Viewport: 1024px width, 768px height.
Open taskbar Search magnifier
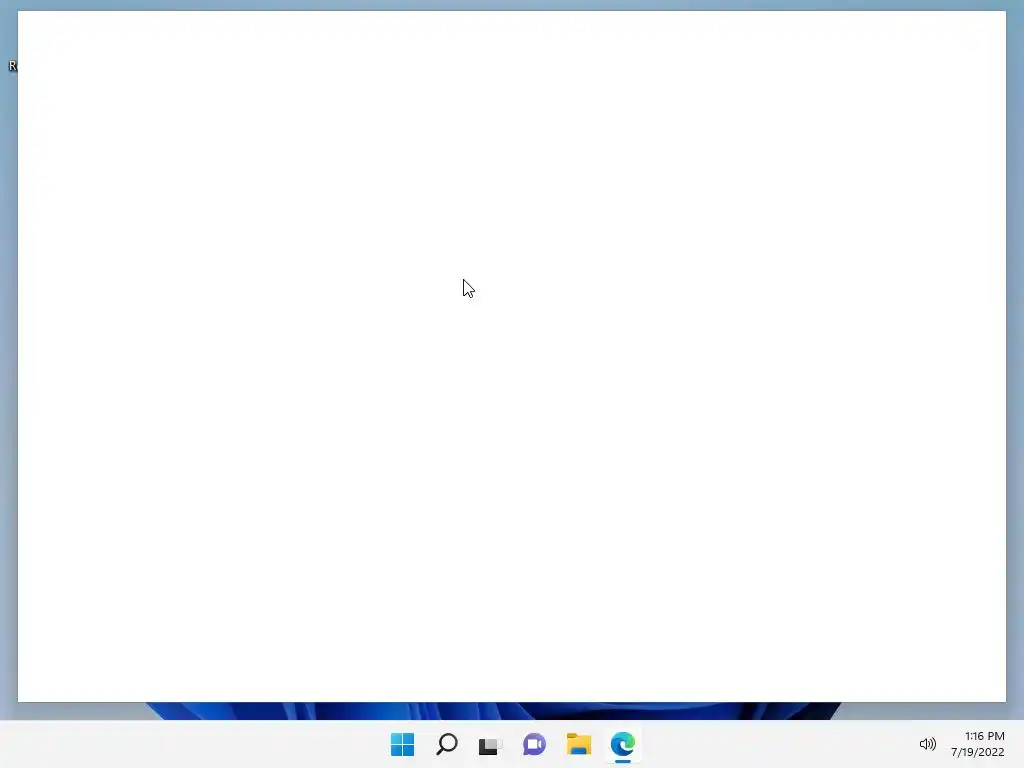click(447, 744)
